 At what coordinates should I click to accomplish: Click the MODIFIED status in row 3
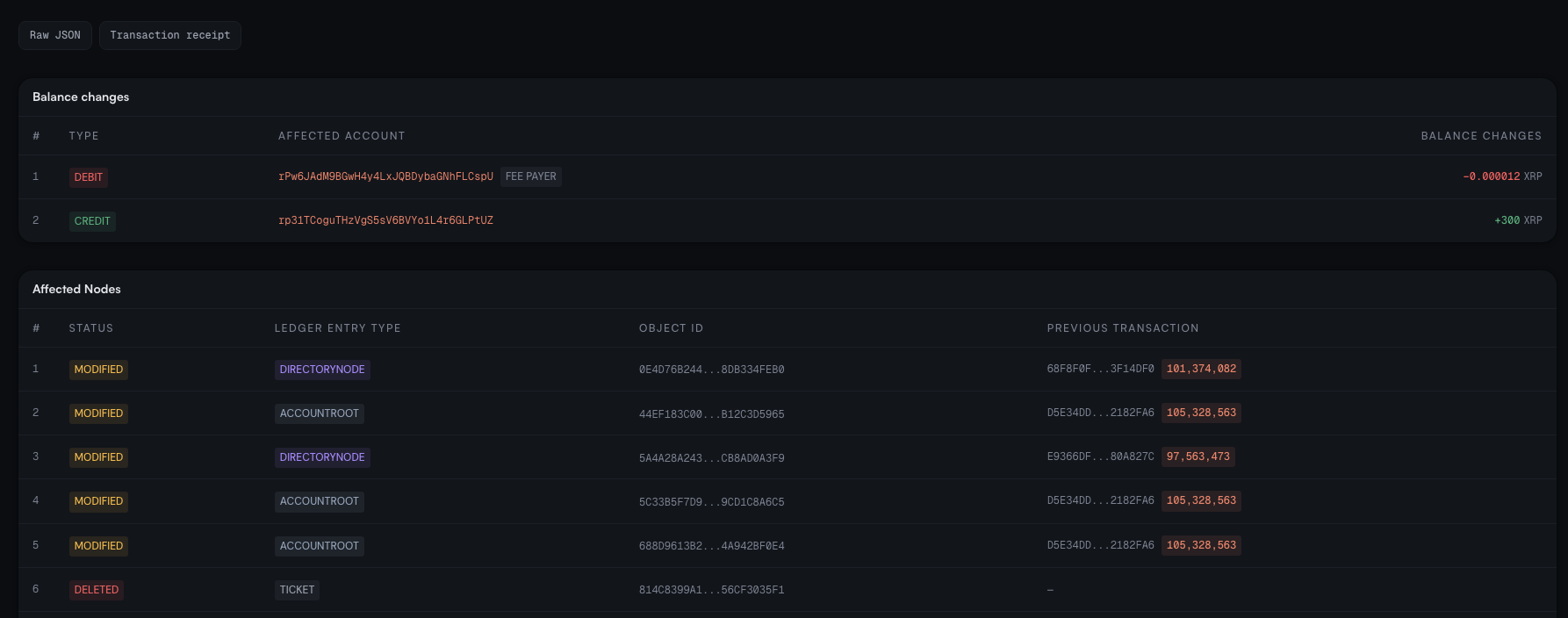coord(98,457)
